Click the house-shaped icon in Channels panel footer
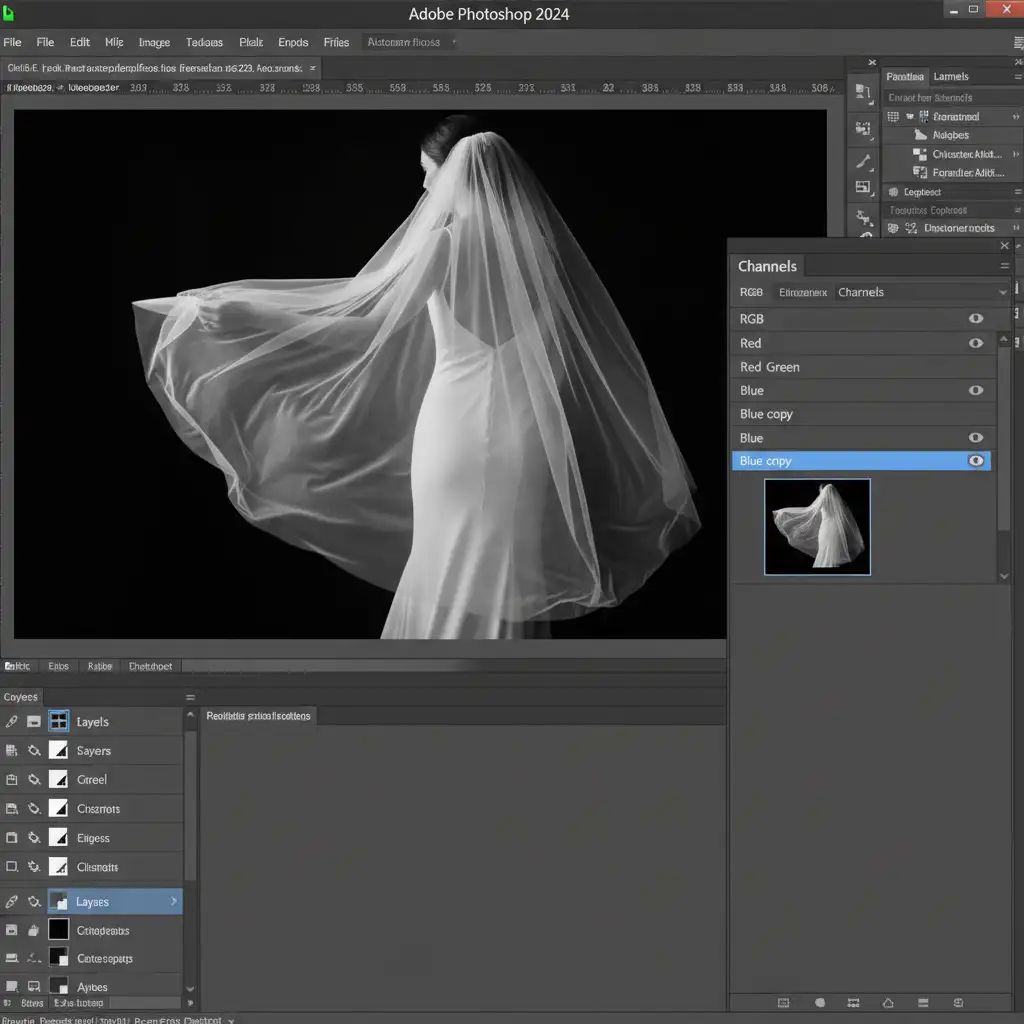This screenshot has width=1024, height=1024. coord(887,1002)
